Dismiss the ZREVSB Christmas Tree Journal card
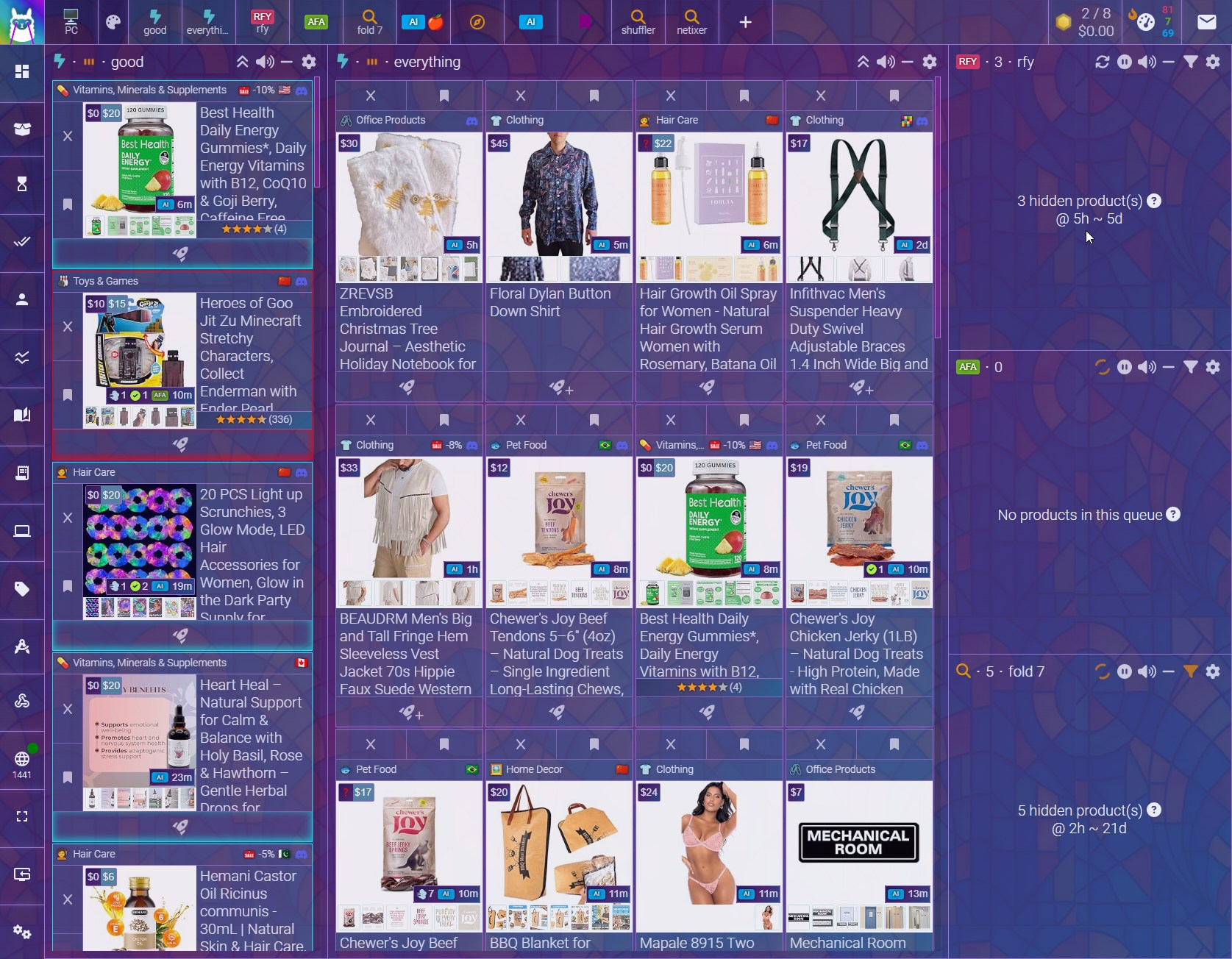Viewport: 1232px width, 959px height. tap(371, 96)
